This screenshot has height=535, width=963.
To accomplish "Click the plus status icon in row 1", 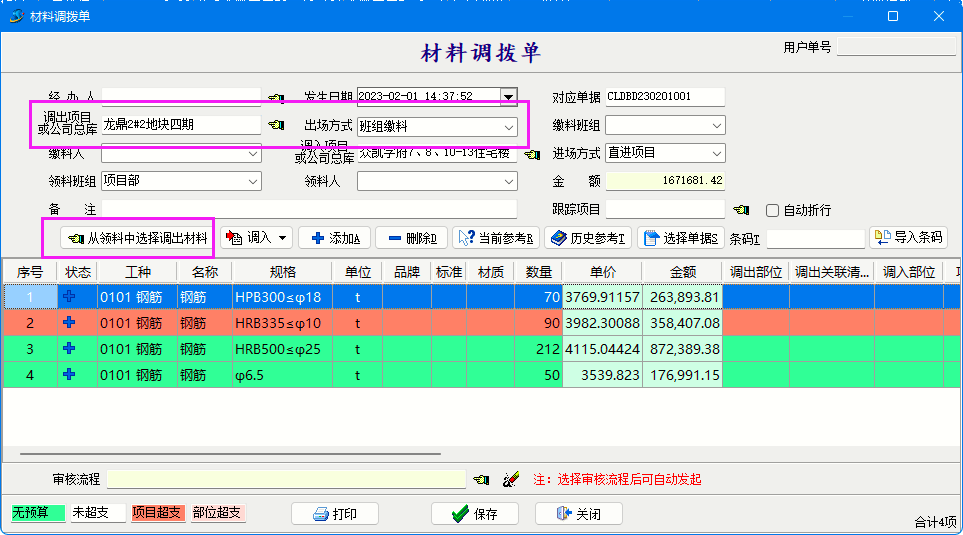I will click(69, 297).
